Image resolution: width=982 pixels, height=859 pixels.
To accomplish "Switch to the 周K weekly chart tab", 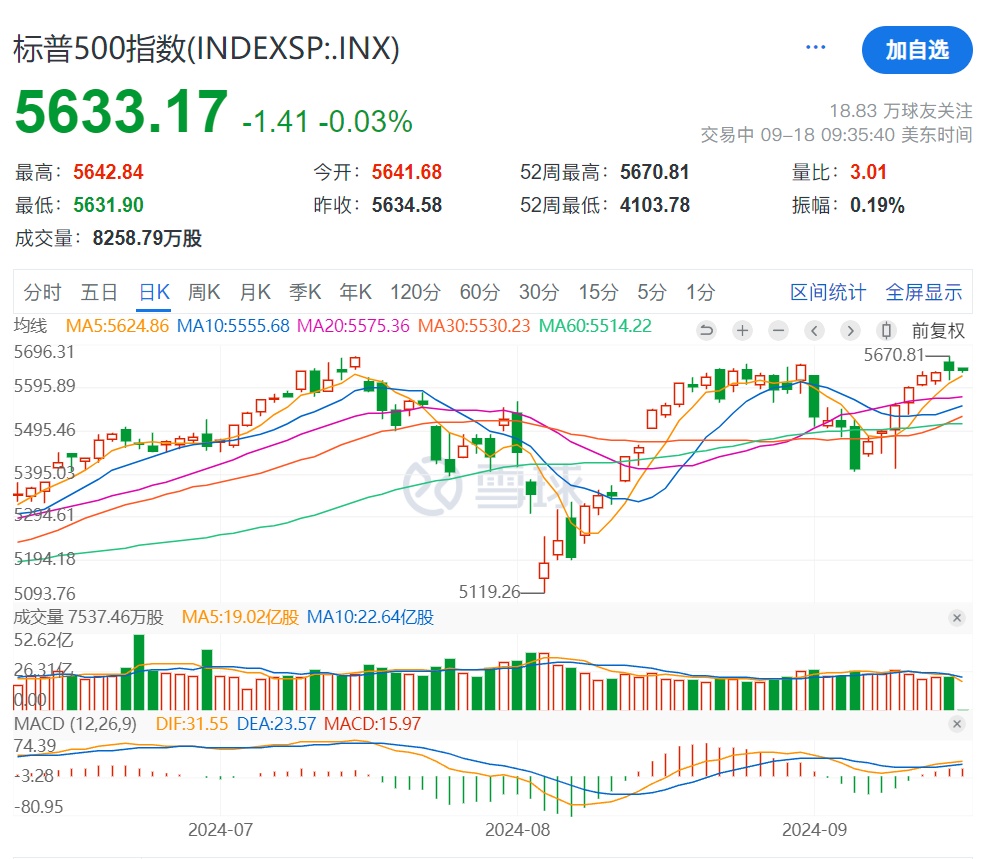I will (x=204, y=292).
